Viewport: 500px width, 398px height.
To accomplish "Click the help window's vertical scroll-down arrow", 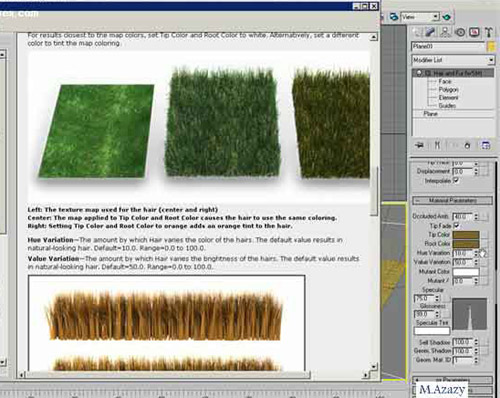I will click(x=374, y=367).
